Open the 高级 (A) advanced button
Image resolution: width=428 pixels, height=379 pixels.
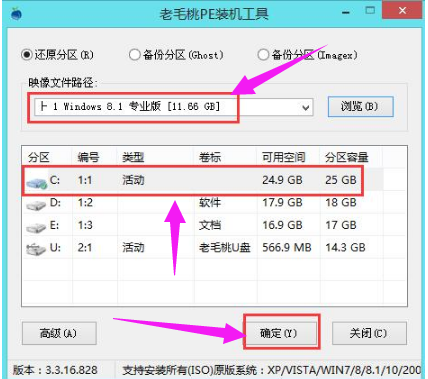tap(59, 333)
